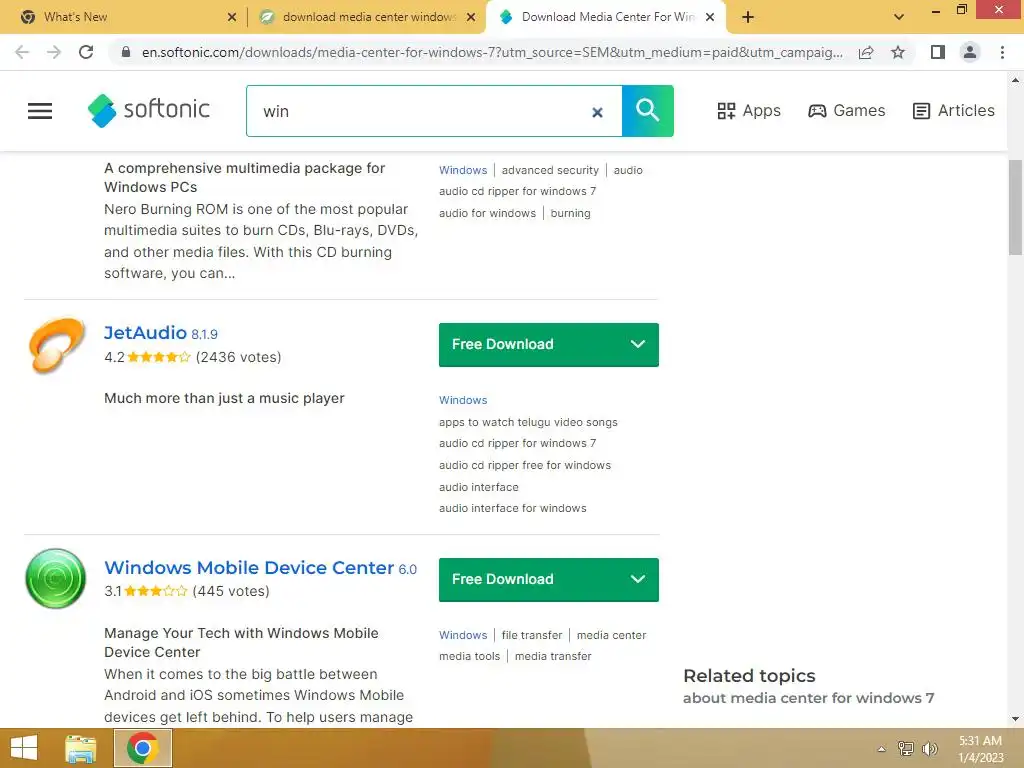The height and width of the screenshot is (768, 1024).
Task: Click the 'burning' tag
Action: 570,213
